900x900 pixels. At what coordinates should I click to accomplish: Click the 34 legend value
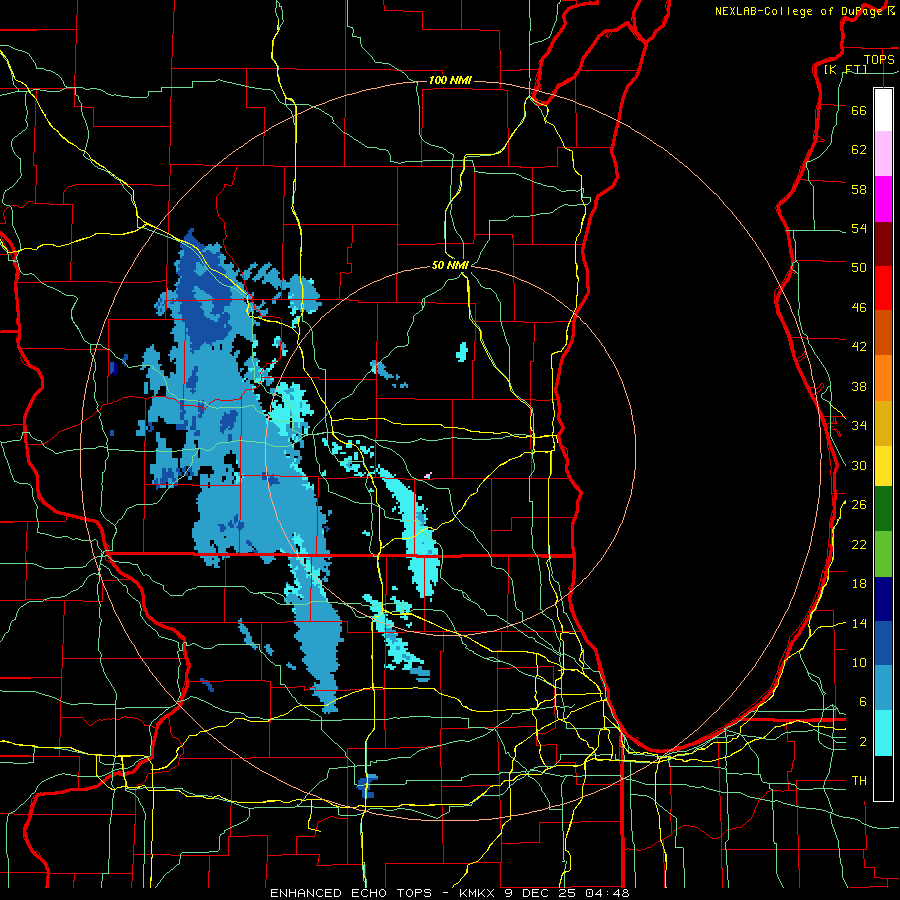tap(859, 426)
